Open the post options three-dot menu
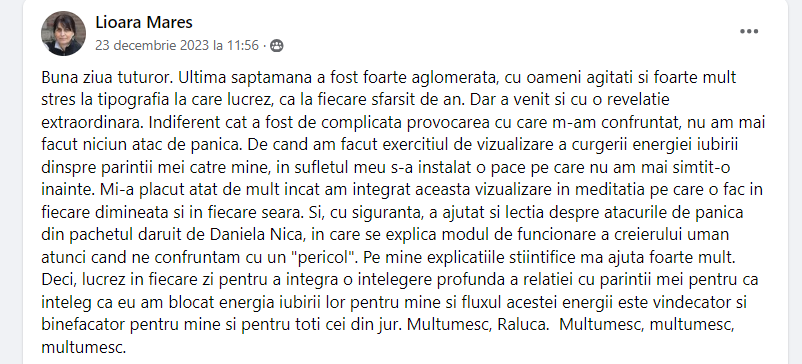The width and height of the screenshot is (802, 364). tap(749, 31)
